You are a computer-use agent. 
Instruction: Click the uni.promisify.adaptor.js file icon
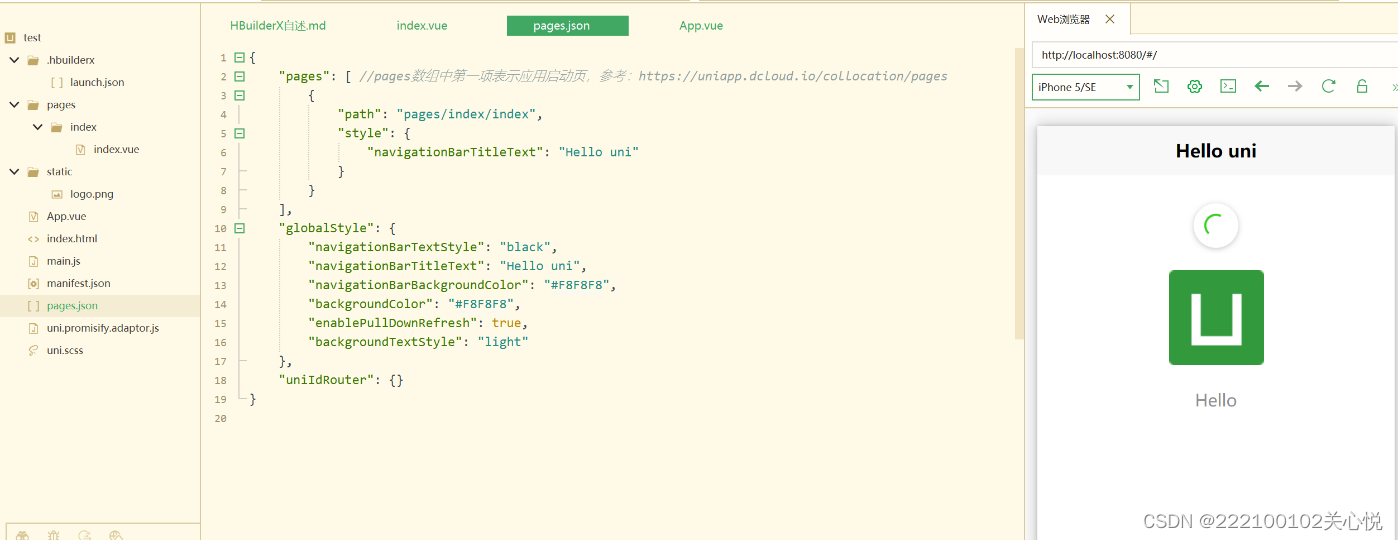pos(34,328)
